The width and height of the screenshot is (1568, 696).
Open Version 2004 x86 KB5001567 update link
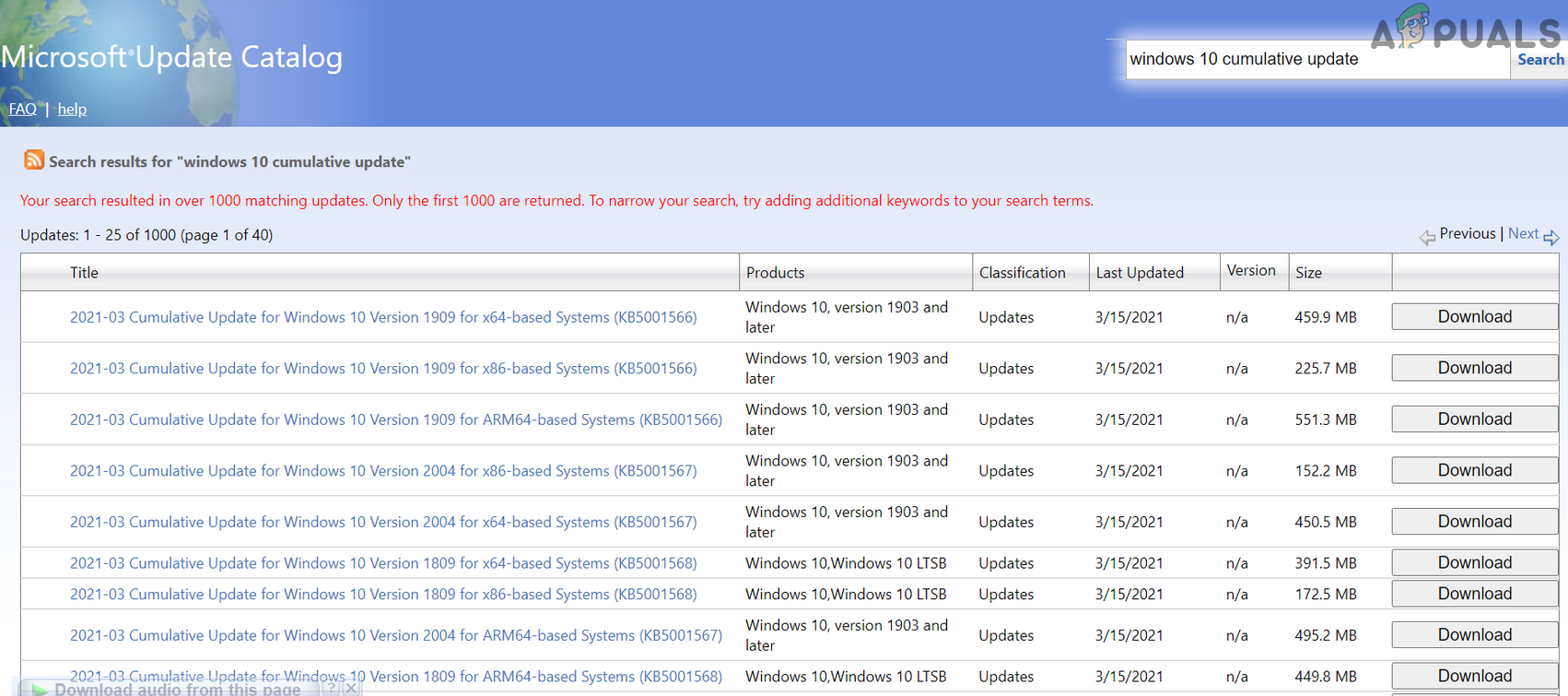pos(383,471)
